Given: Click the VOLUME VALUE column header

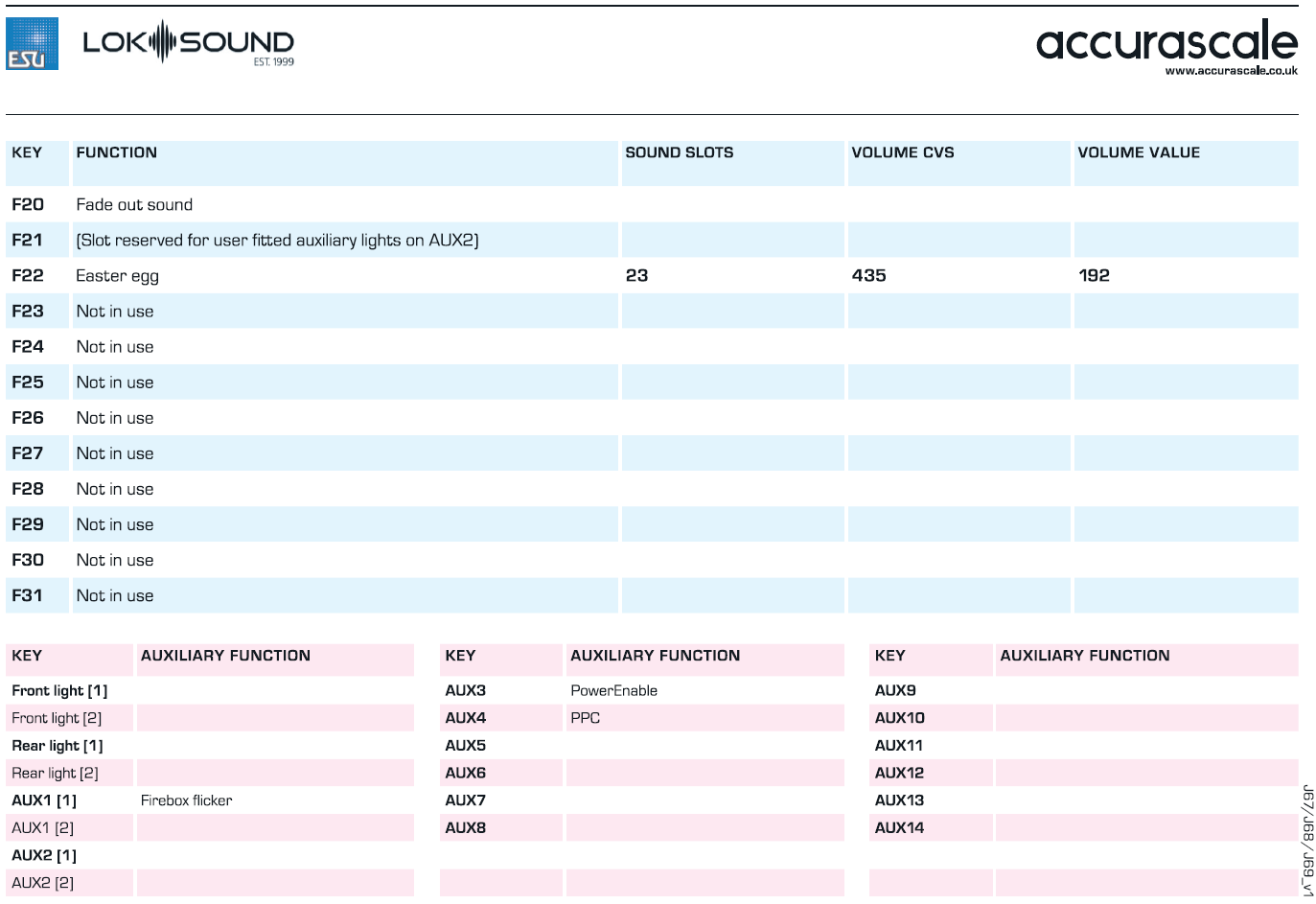Looking at the screenshot, I should (1139, 152).
